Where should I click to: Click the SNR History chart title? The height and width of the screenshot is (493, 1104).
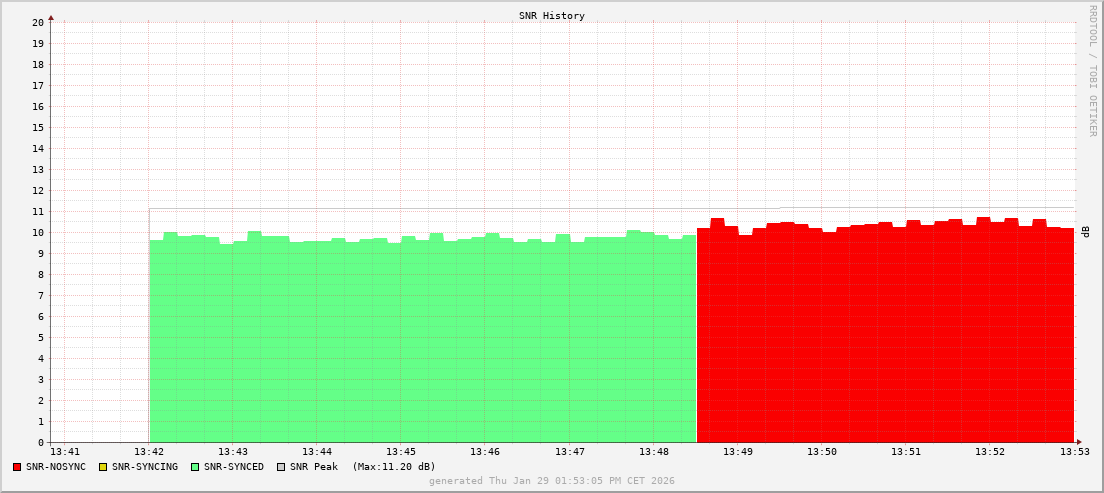[552, 16]
